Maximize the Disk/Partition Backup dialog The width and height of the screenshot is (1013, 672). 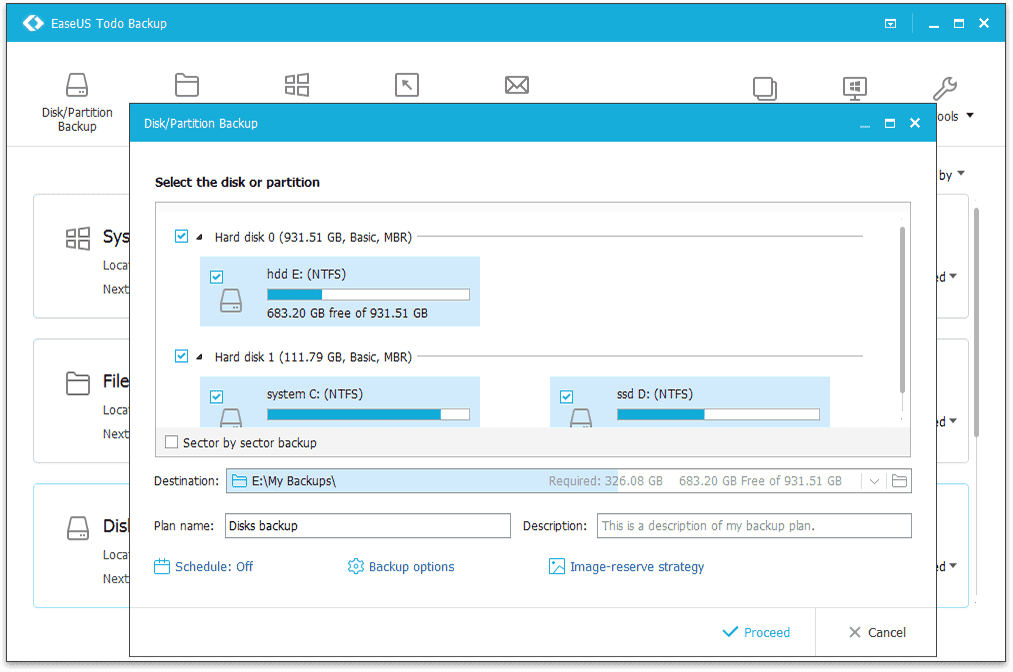click(890, 123)
